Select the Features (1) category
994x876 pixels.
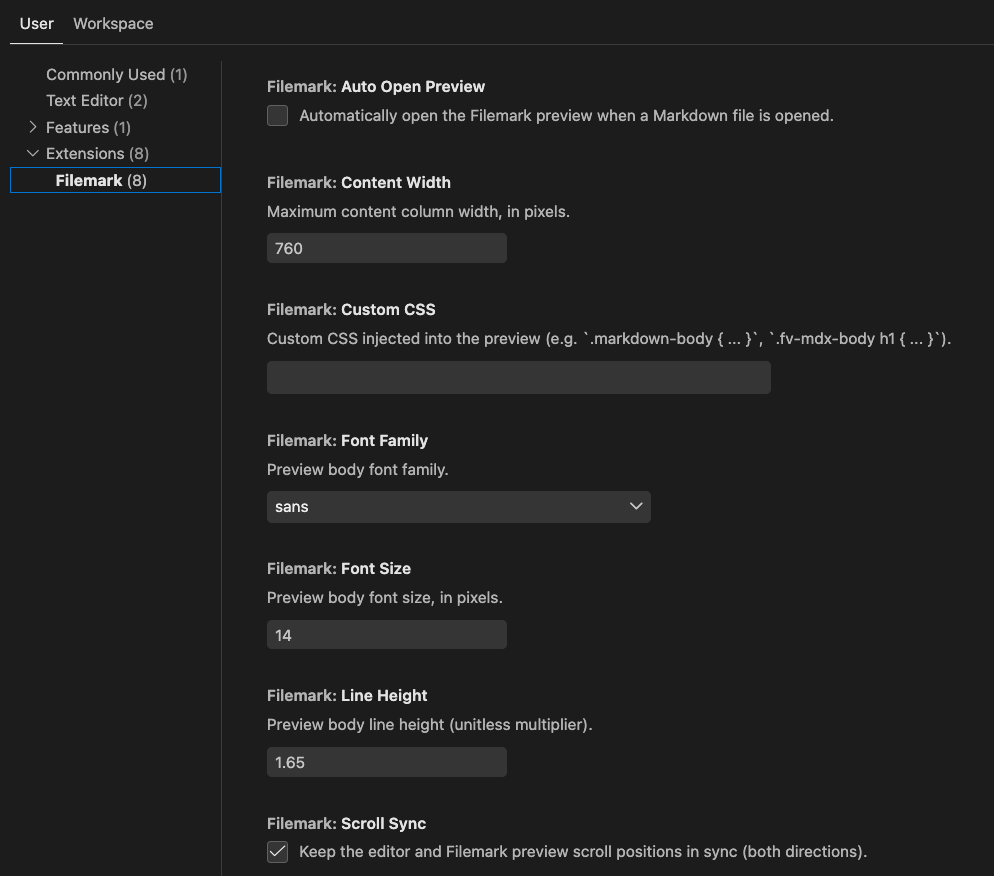[88, 127]
